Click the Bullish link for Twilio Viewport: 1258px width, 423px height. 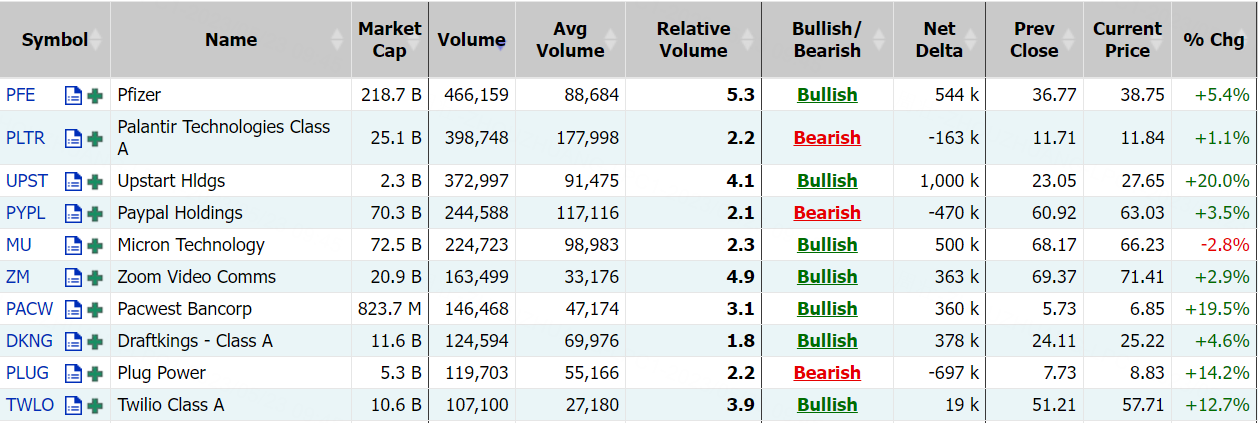pyautogui.click(x=827, y=405)
